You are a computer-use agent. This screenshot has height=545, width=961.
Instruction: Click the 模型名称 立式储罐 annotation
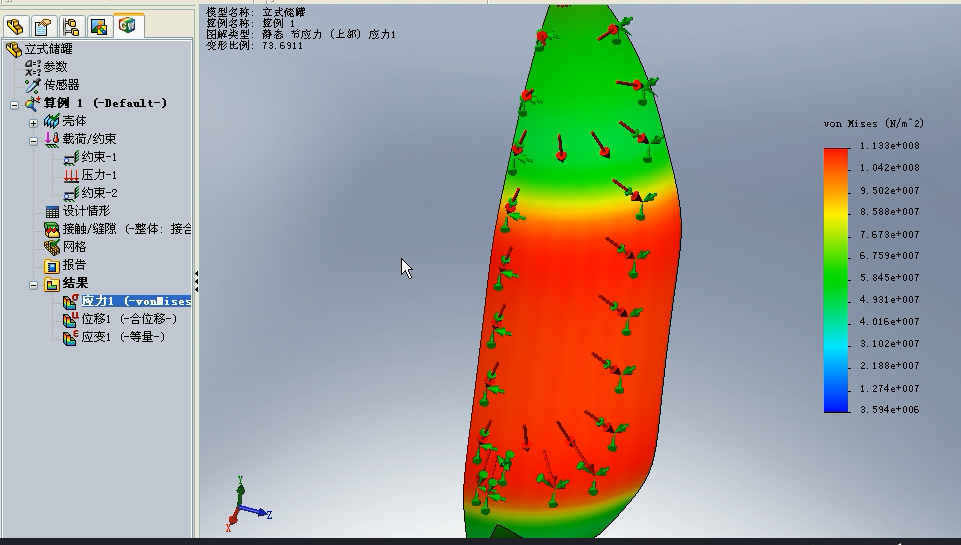click(256, 12)
